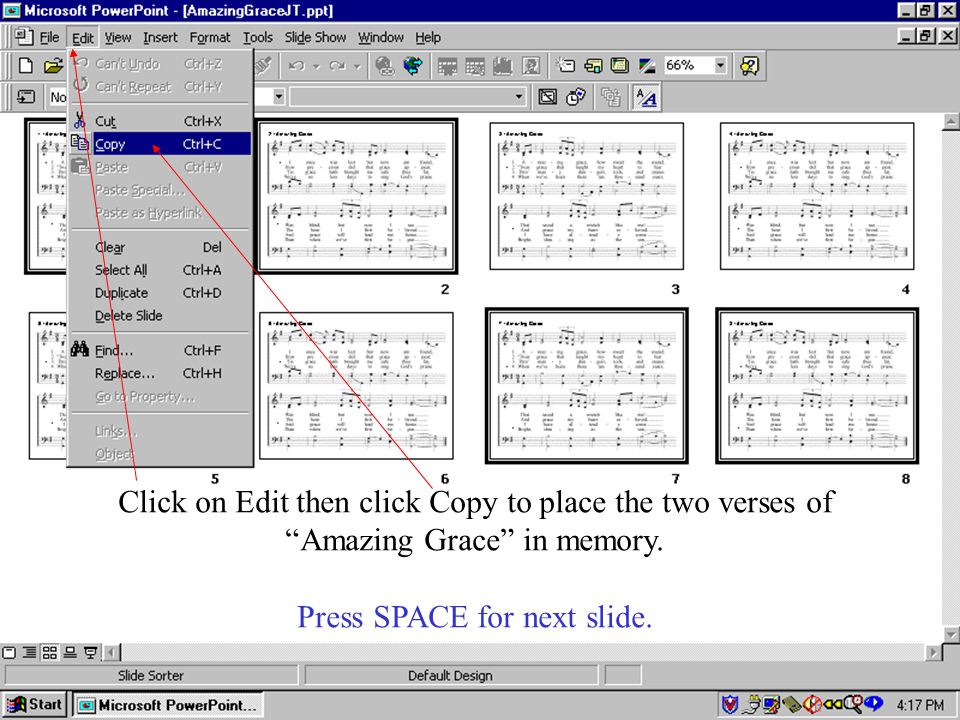
Task: Open the View menu
Action: pos(118,37)
